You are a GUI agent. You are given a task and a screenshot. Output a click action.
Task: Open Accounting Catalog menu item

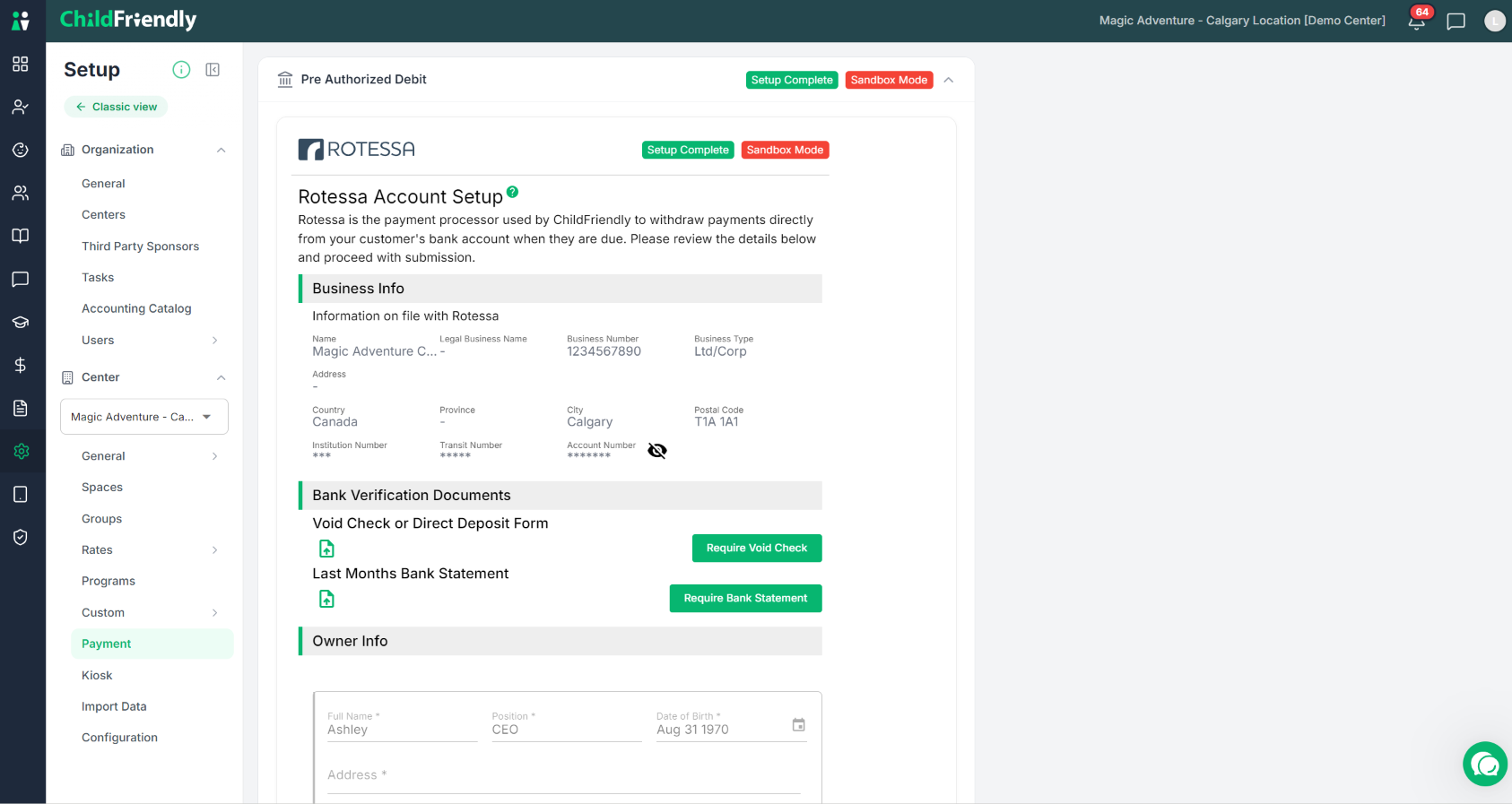136,308
